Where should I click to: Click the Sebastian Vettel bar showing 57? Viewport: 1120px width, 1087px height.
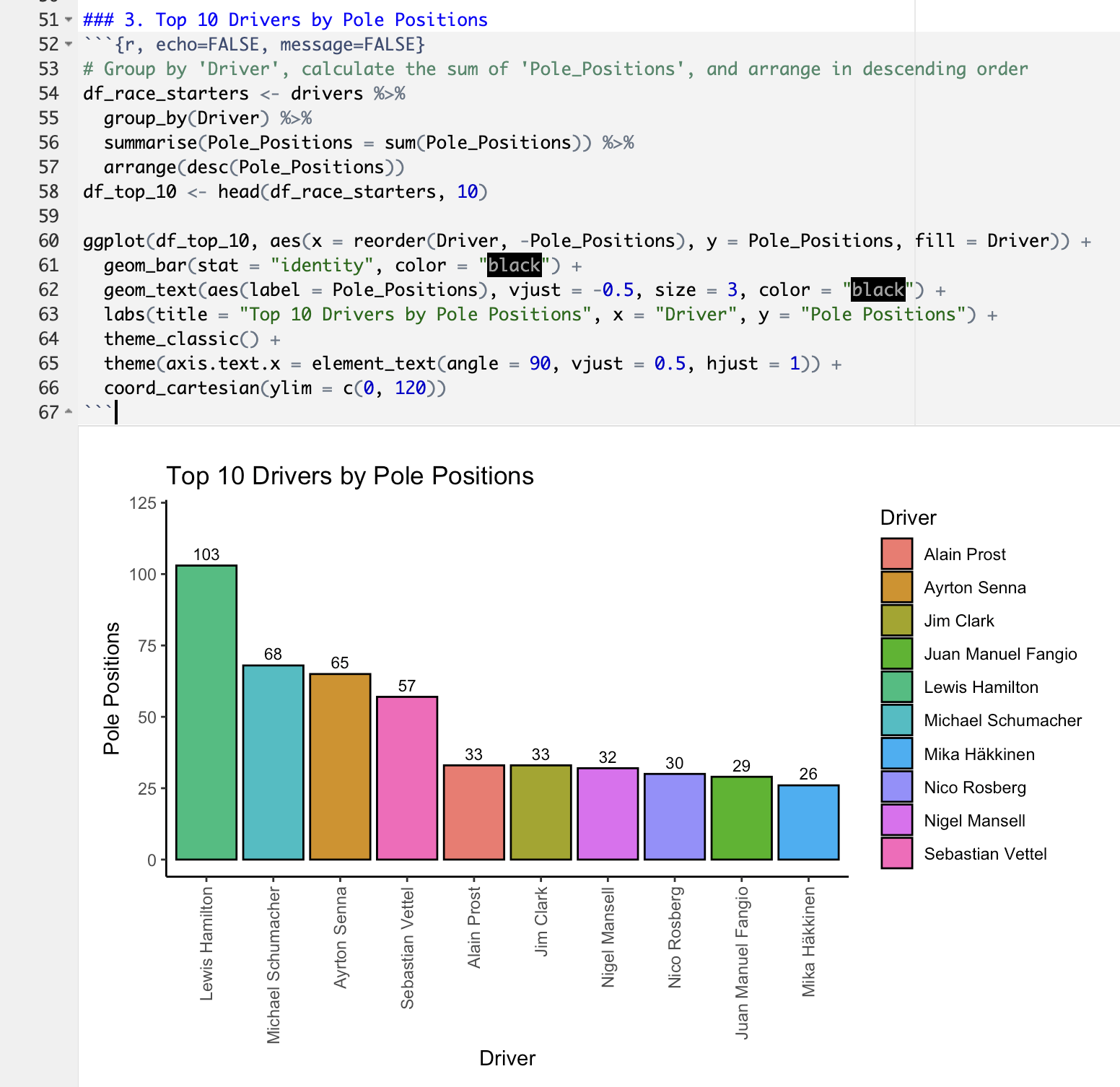(x=407, y=778)
